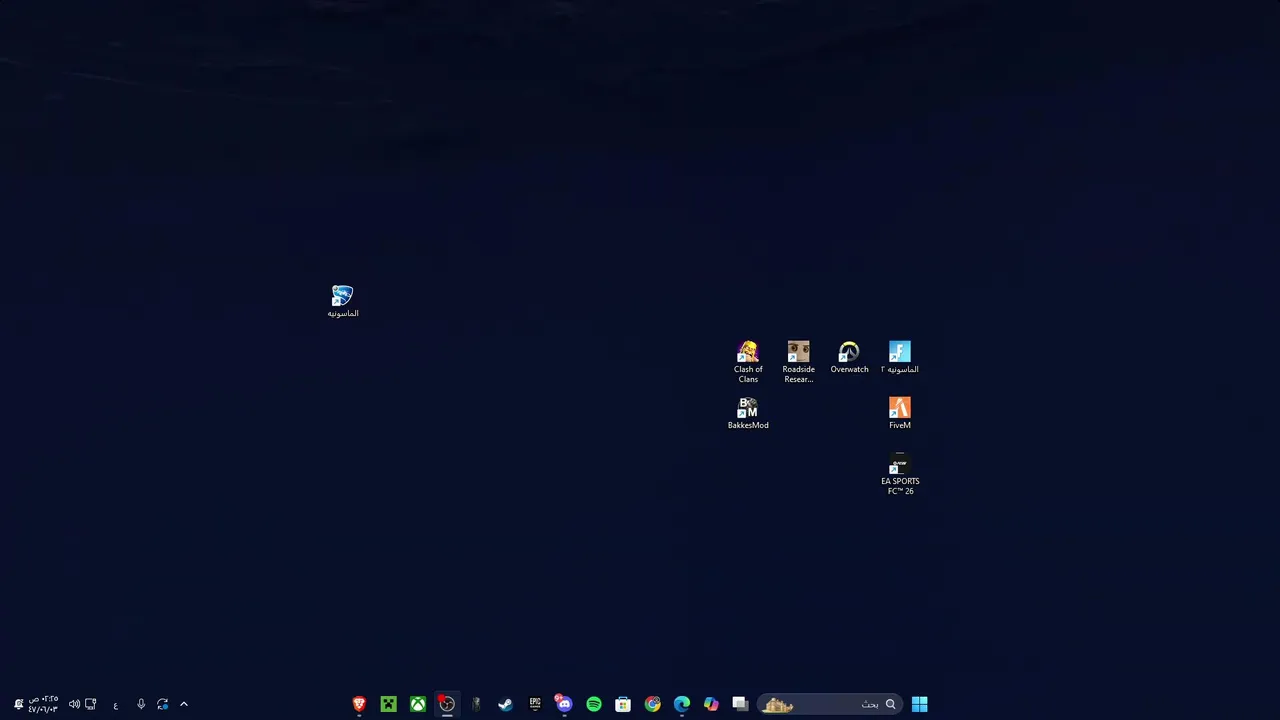Select the Roadside Research desktop shortcut

click(798, 362)
